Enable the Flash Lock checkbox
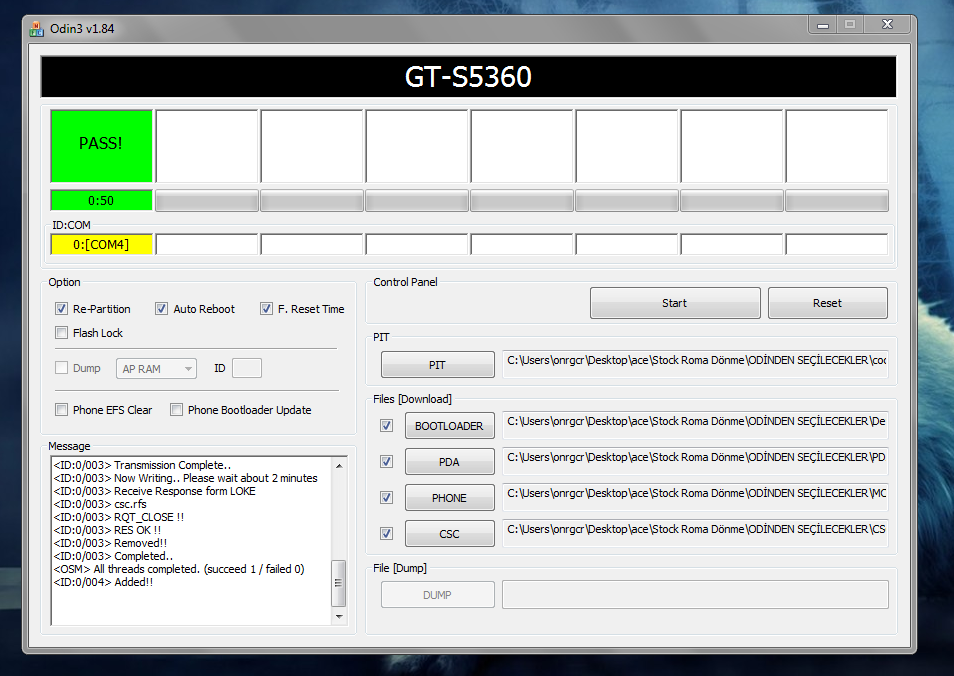Image resolution: width=954 pixels, height=676 pixels. click(x=61, y=332)
